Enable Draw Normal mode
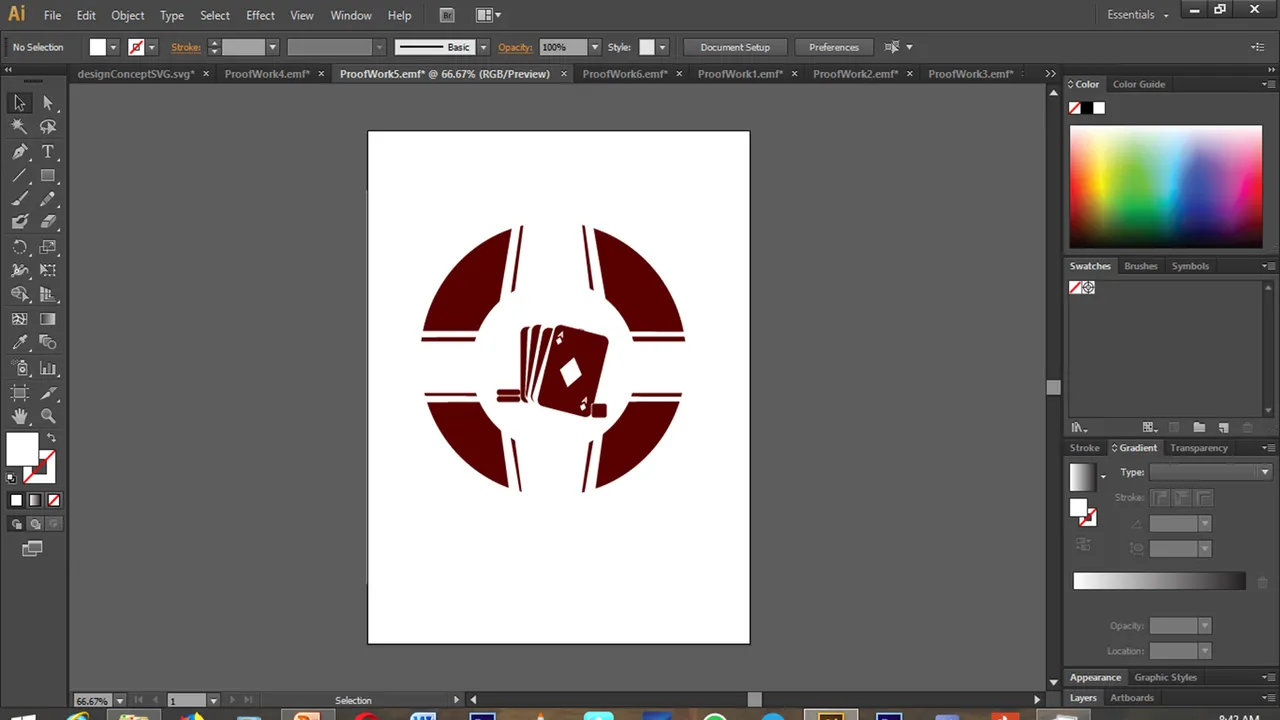The image size is (1280, 720). (16, 524)
